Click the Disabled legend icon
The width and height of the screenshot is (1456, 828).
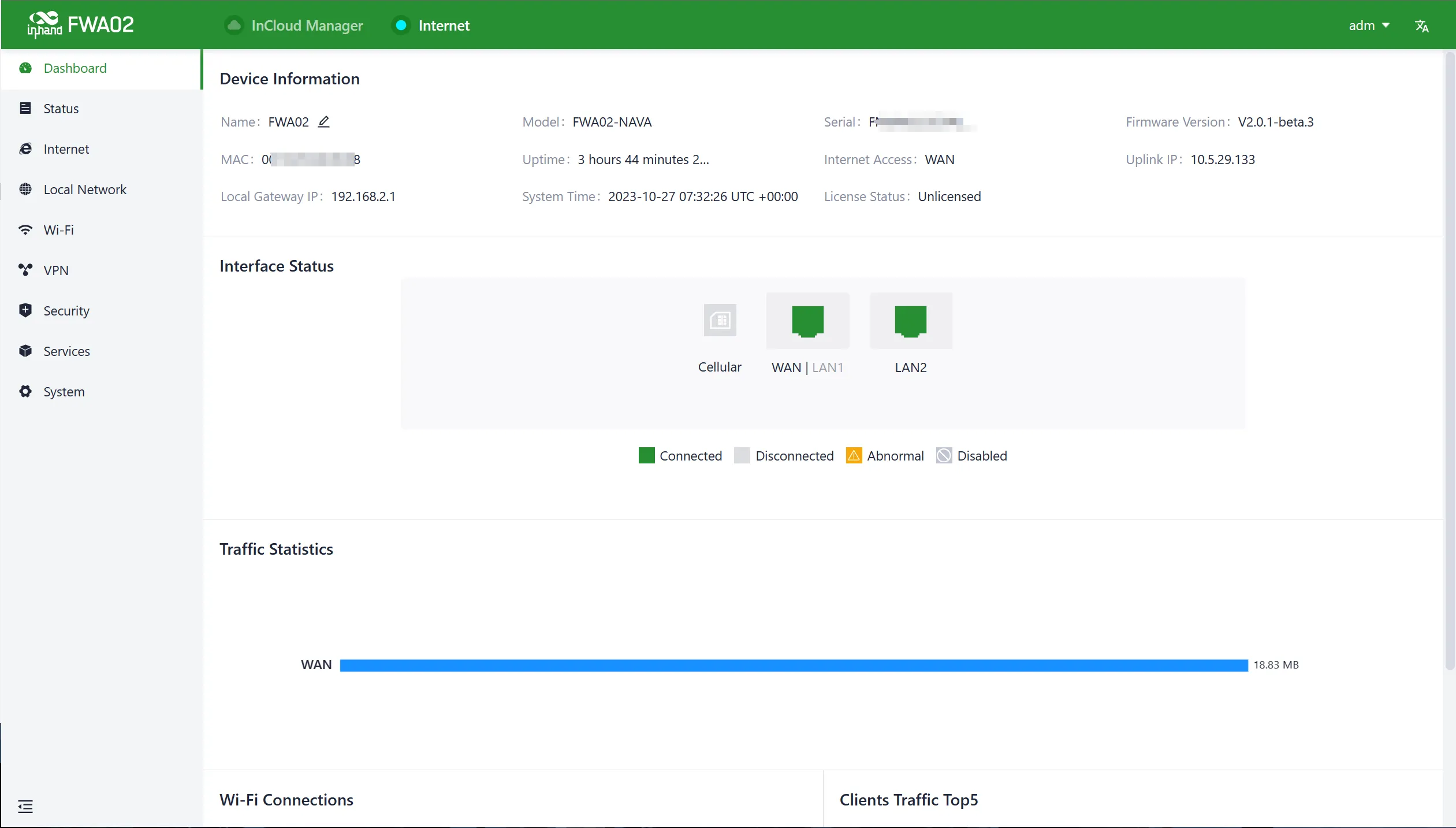(x=944, y=455)
